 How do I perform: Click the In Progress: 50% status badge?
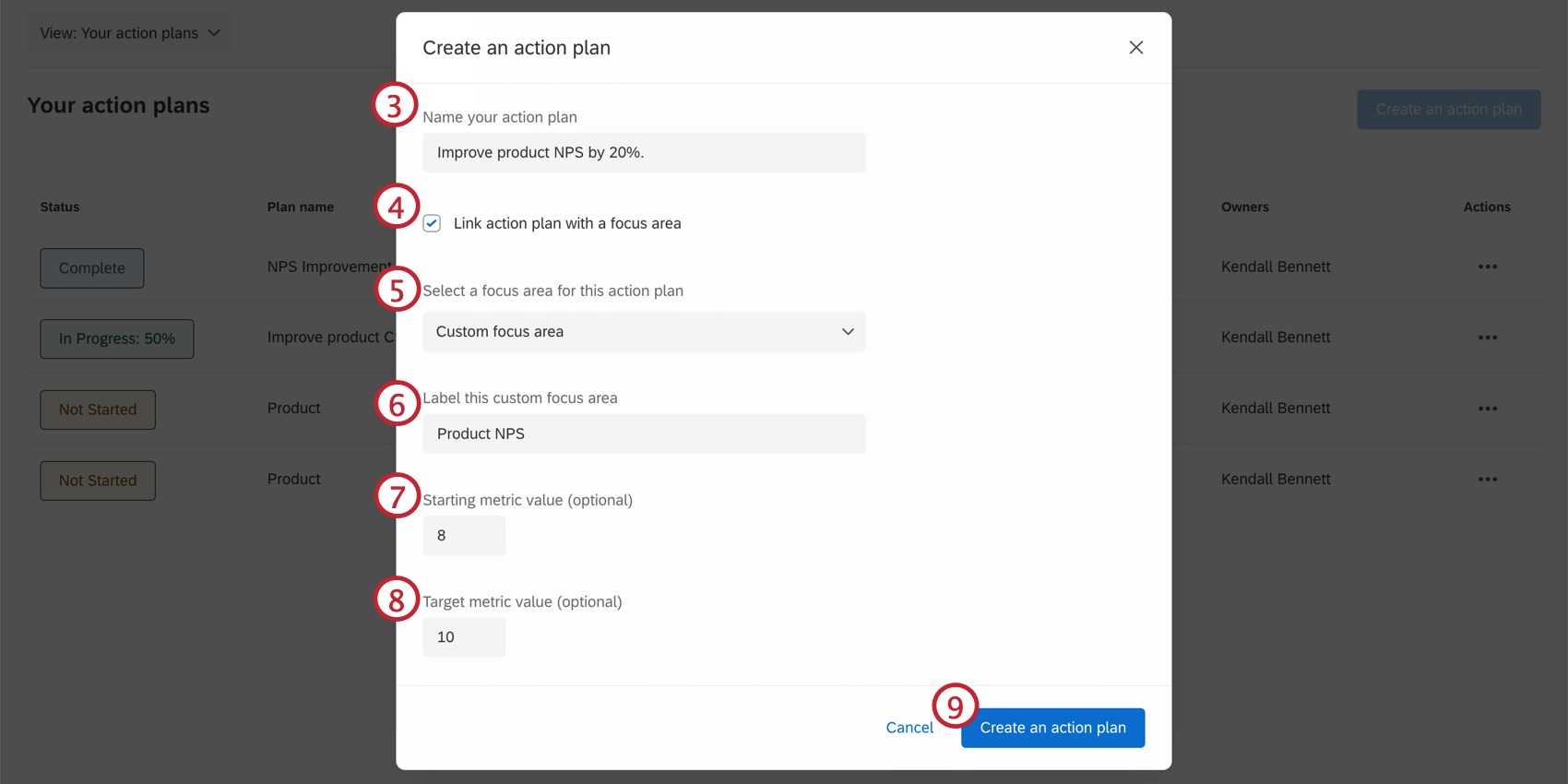[x=116, y=339]
